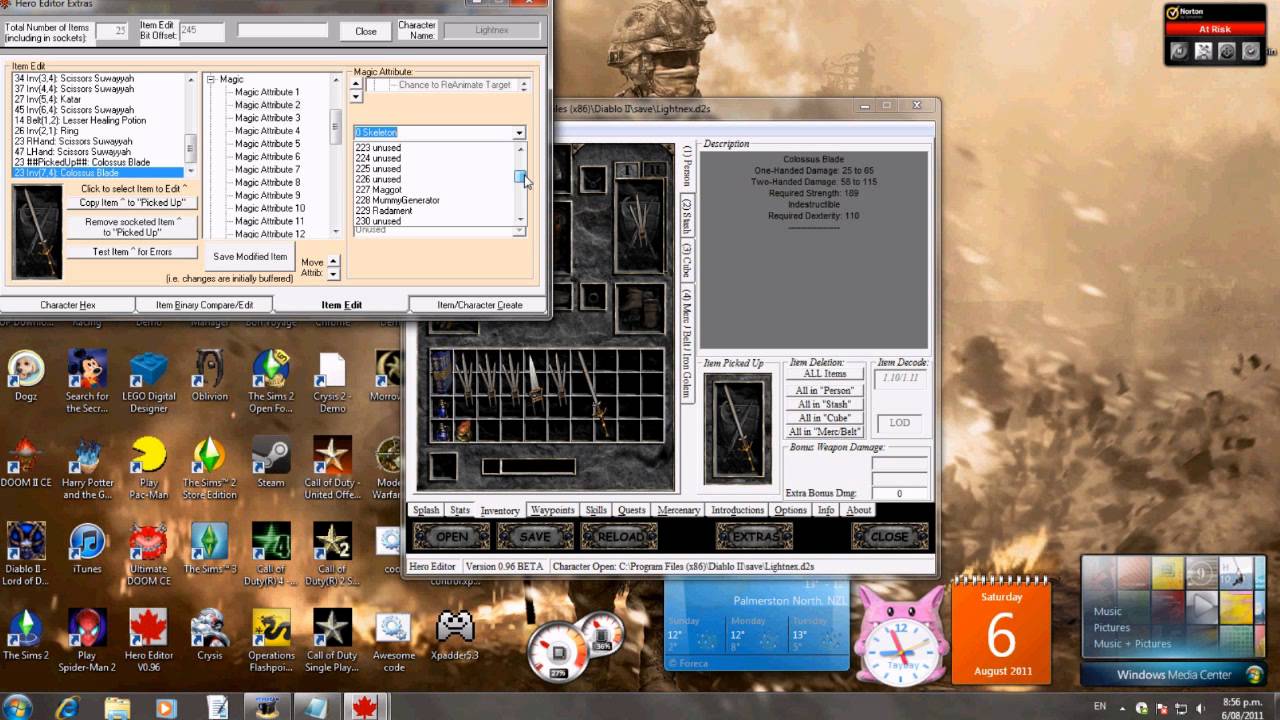1280x720 pixels.
Task: Launch DOOM II CE desktop shortcut
Action: [x=26, y=462]
